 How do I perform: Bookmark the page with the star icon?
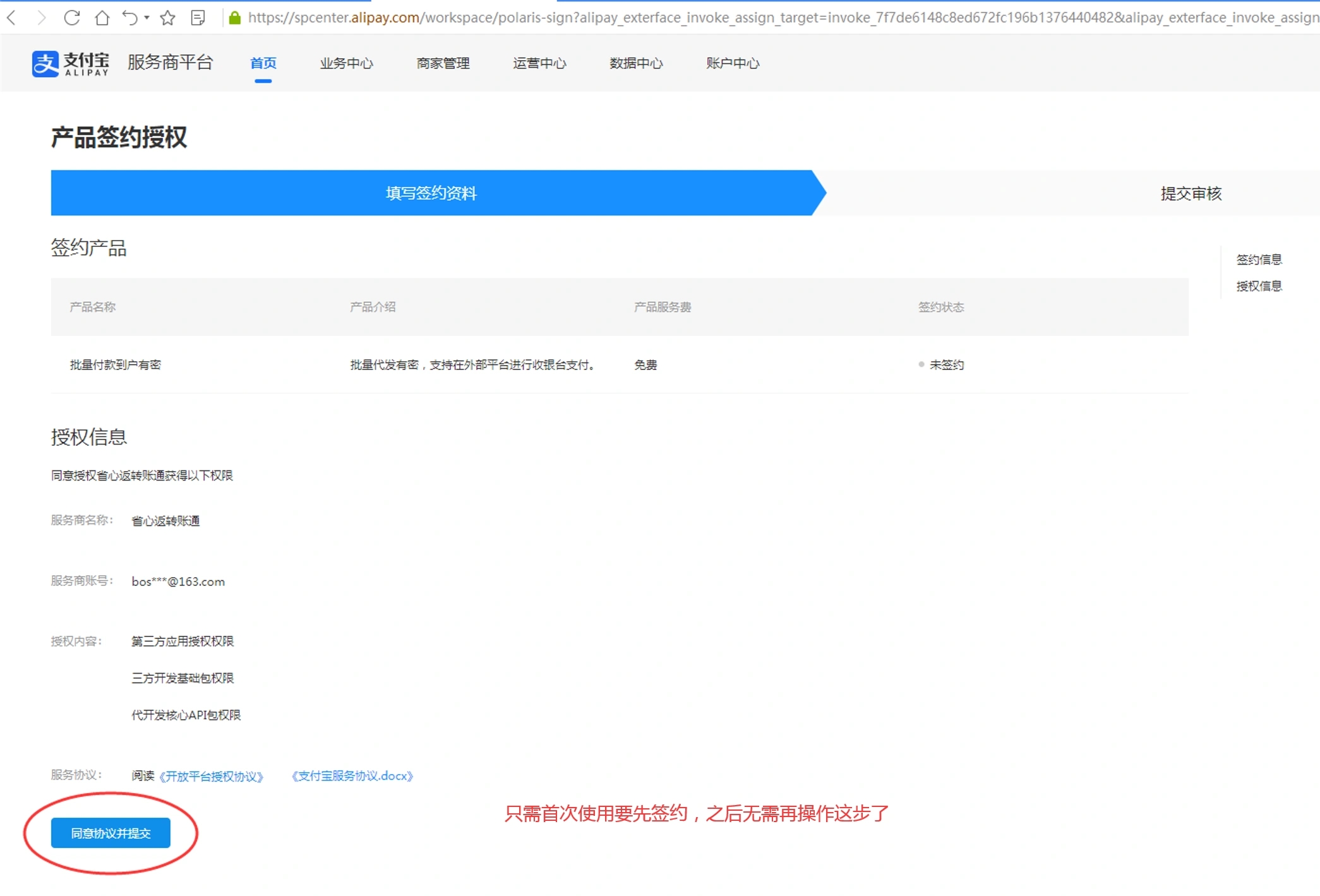[167, 18]
